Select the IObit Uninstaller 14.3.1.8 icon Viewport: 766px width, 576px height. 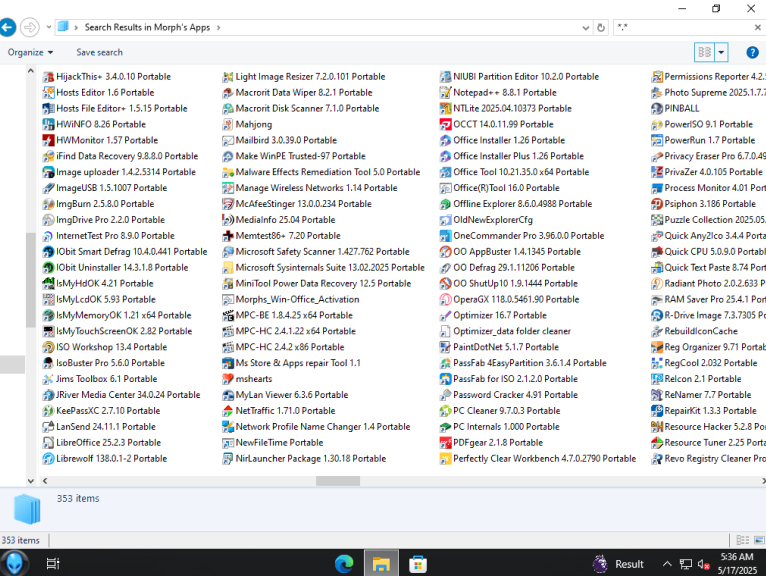click(x=48, y=268)
